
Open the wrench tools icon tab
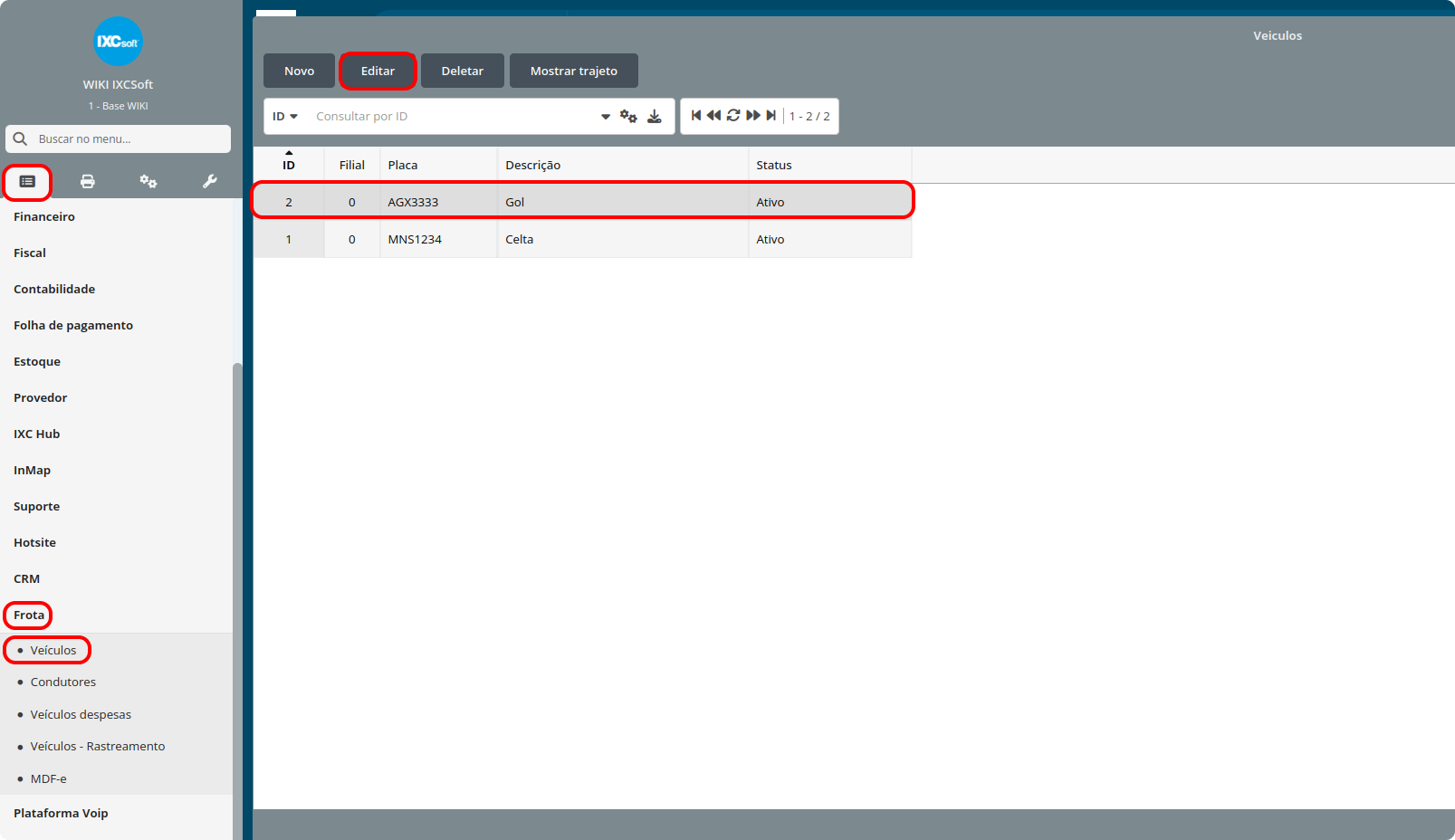210,182
